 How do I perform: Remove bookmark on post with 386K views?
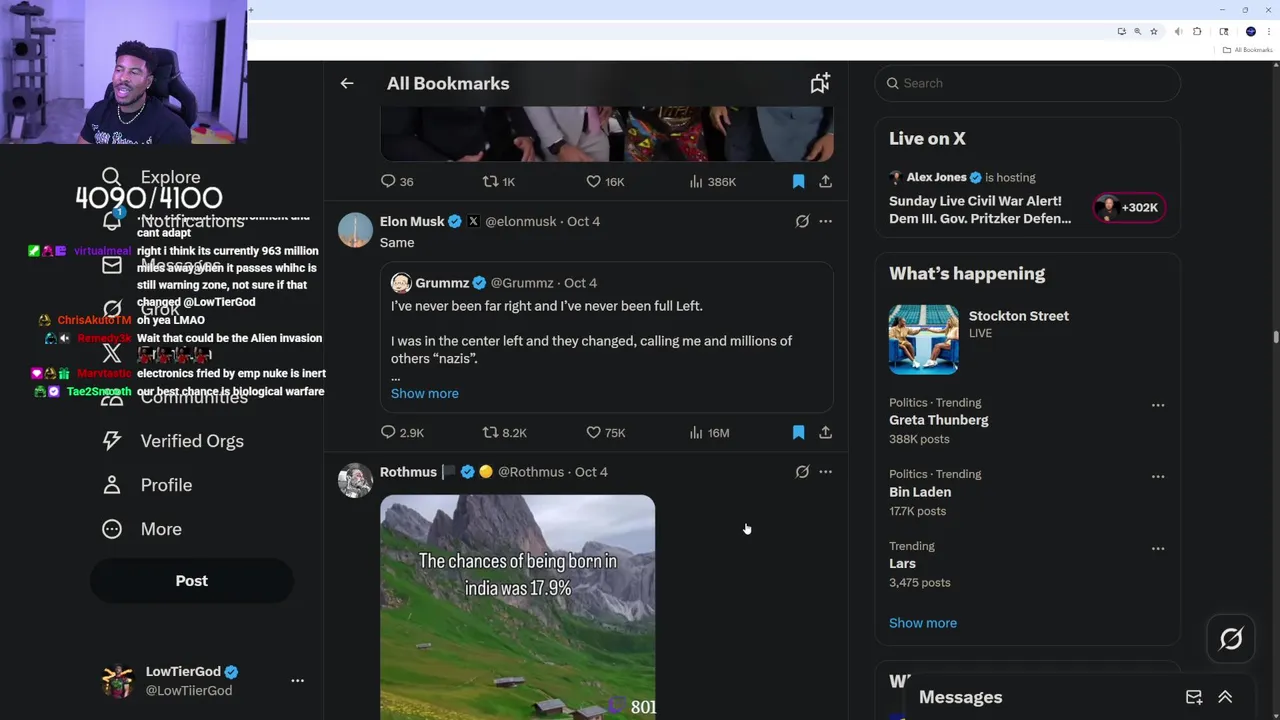tap(798, 182)
